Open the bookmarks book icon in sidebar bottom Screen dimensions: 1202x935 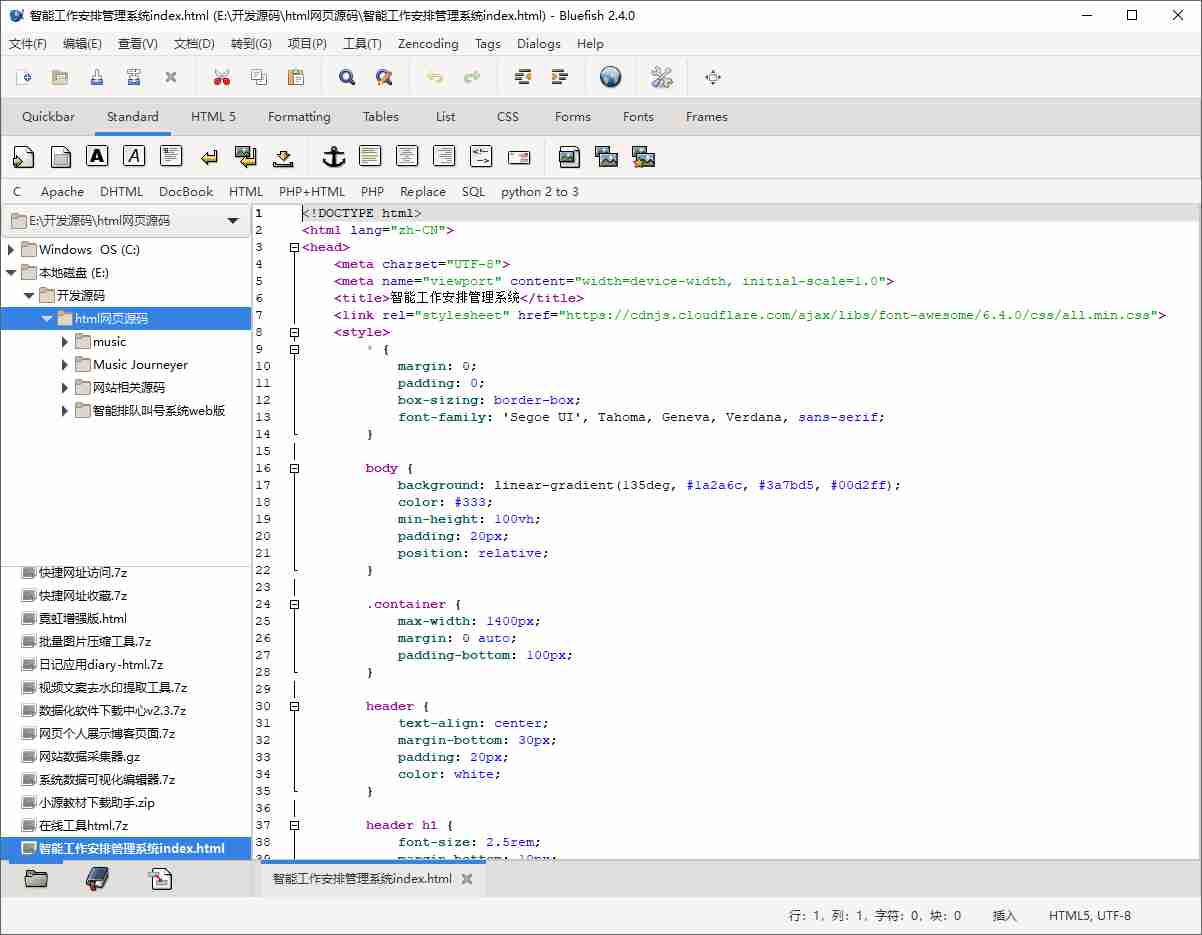(x=97, y=879)
